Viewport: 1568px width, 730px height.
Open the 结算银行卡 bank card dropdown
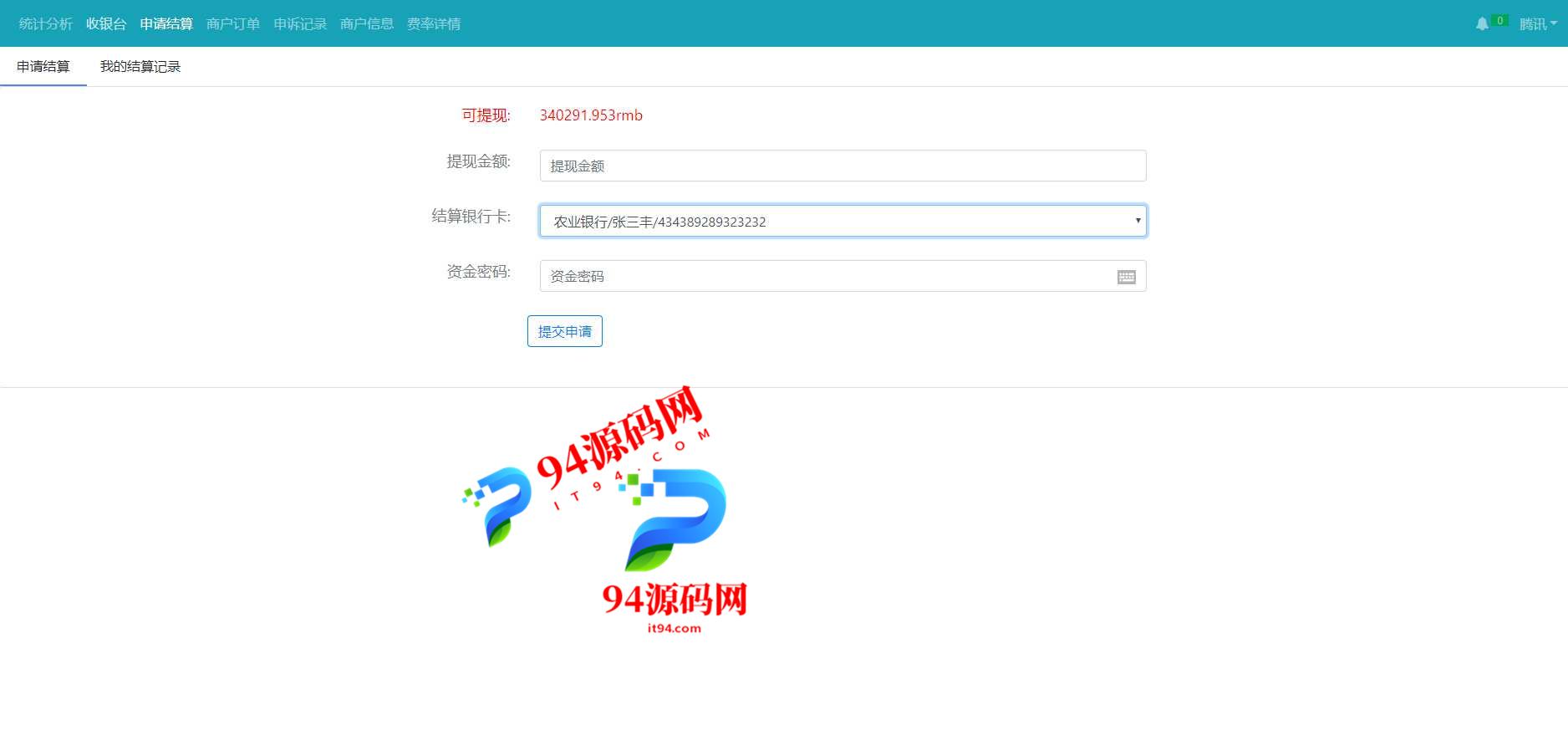[x=843, y=221]
